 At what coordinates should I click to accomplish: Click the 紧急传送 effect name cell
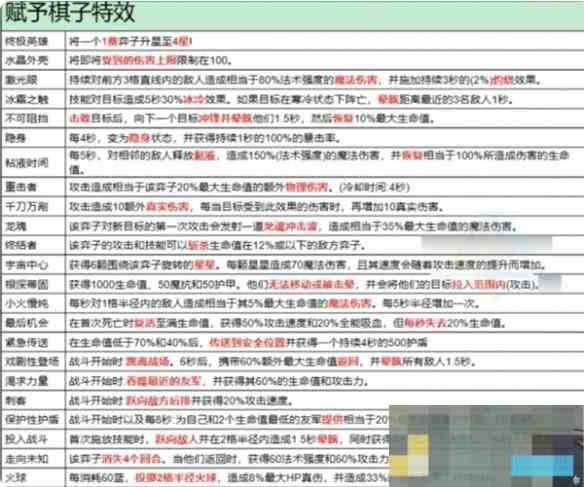click(34, 342)
